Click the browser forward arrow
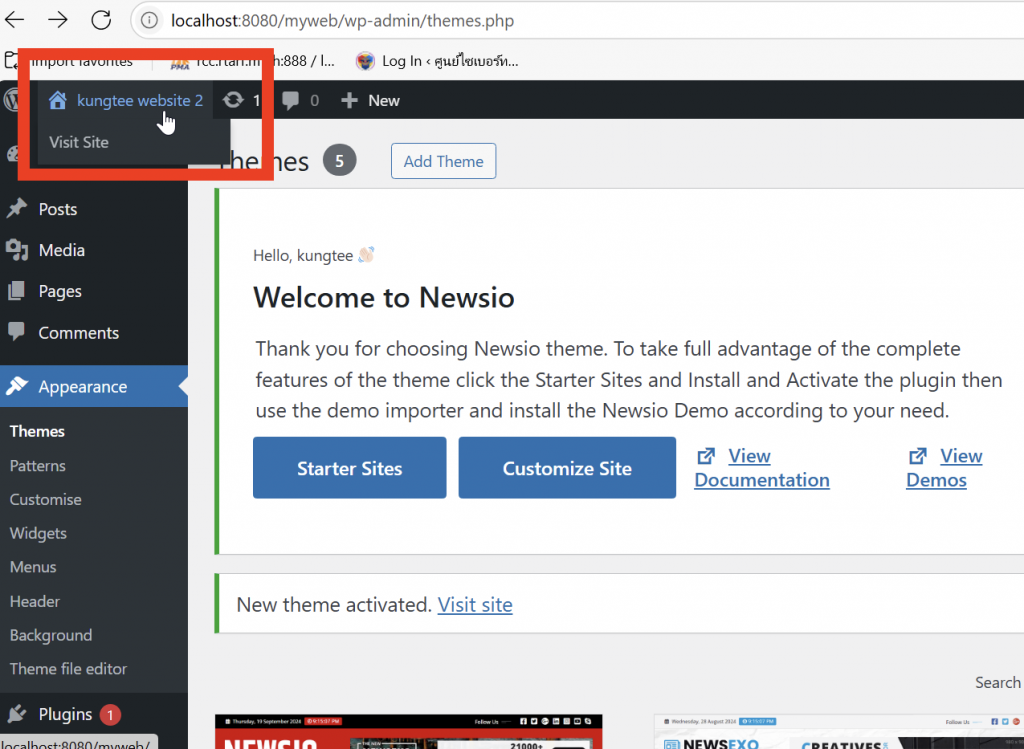This screenshot has height=749, width=1024. pyautogui.click(x=58, y=20)
